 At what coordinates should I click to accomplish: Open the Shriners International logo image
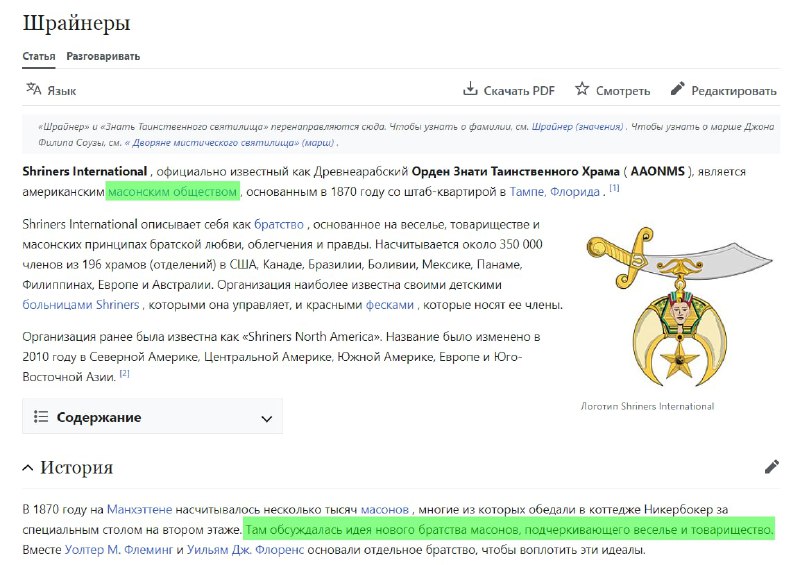[679, 307]
